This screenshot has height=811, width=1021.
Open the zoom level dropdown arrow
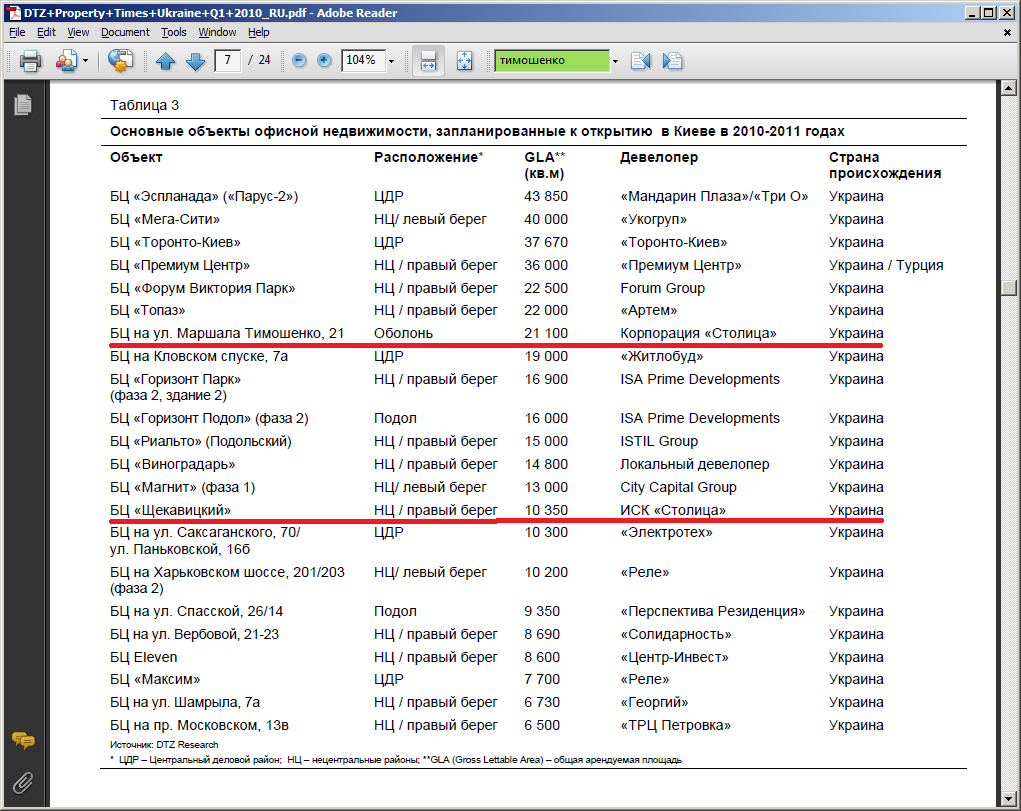[x=391, y=61]
